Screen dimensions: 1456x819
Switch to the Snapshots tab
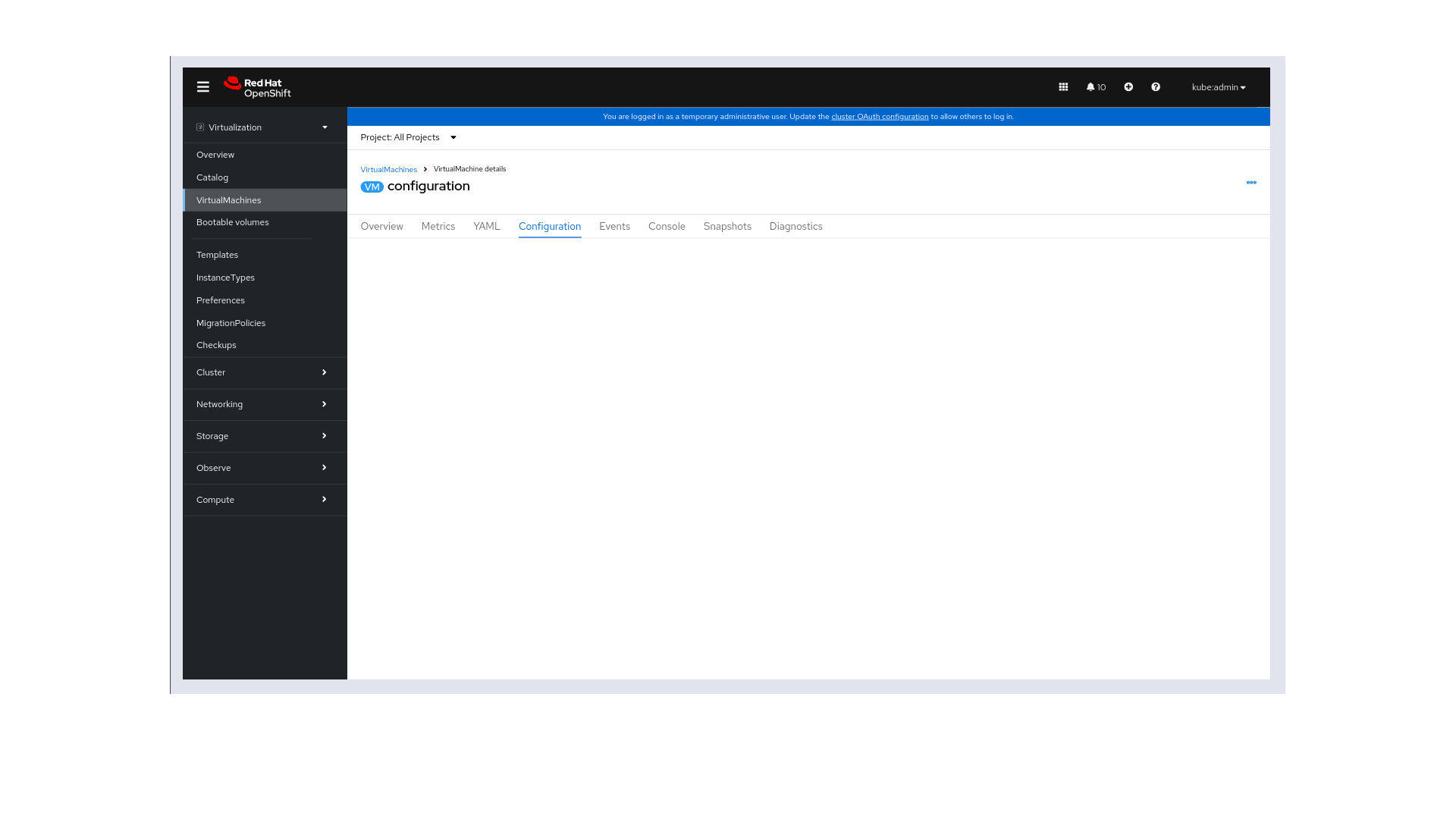pyautogui.click(x=726, y=226)
